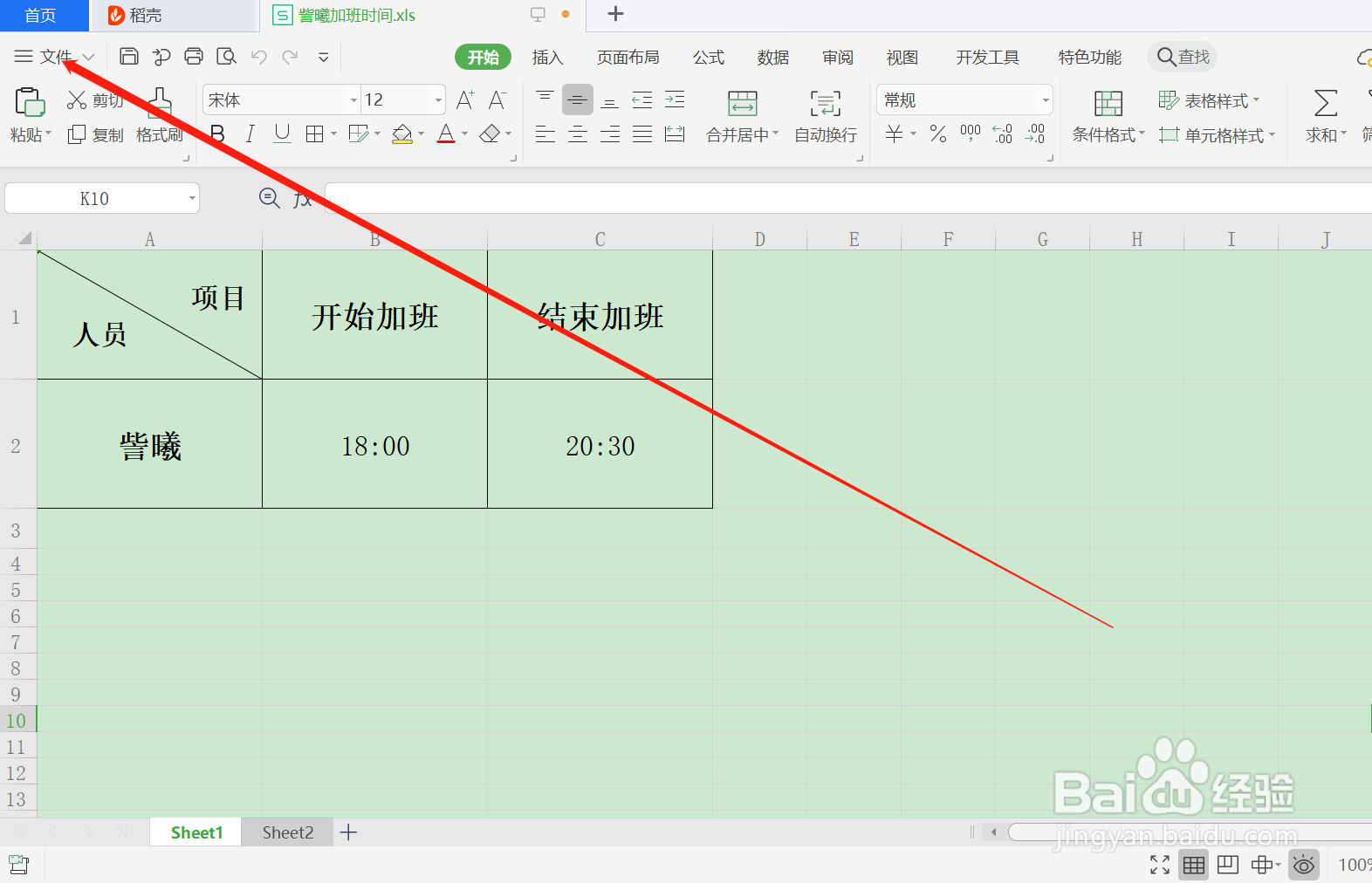Click Wrap Text (自动换行)

coord(826,115)
